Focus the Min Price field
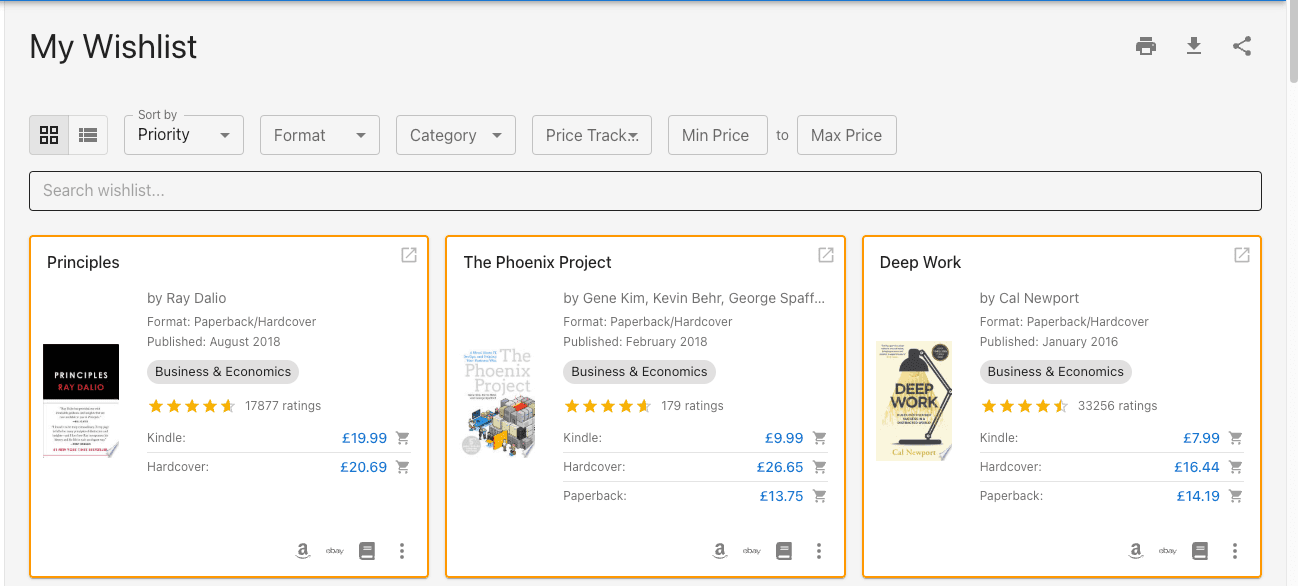 pos(718,135)
